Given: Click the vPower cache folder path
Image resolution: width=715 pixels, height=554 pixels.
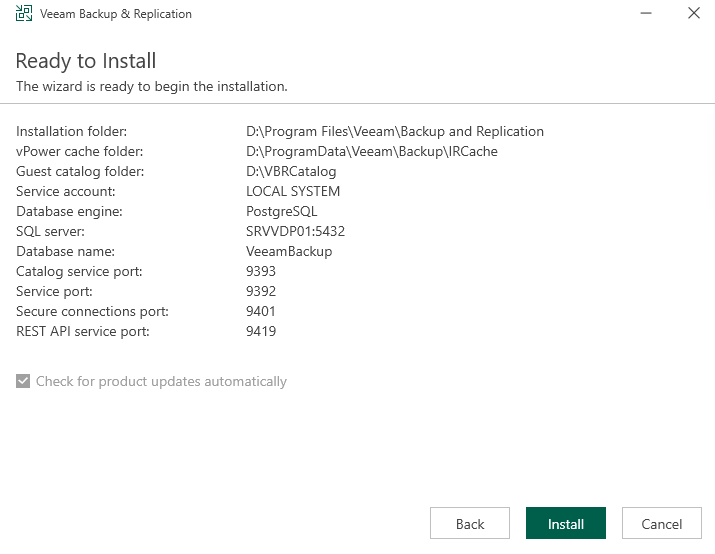Looking at the screenshot, I should pos(371,152).
